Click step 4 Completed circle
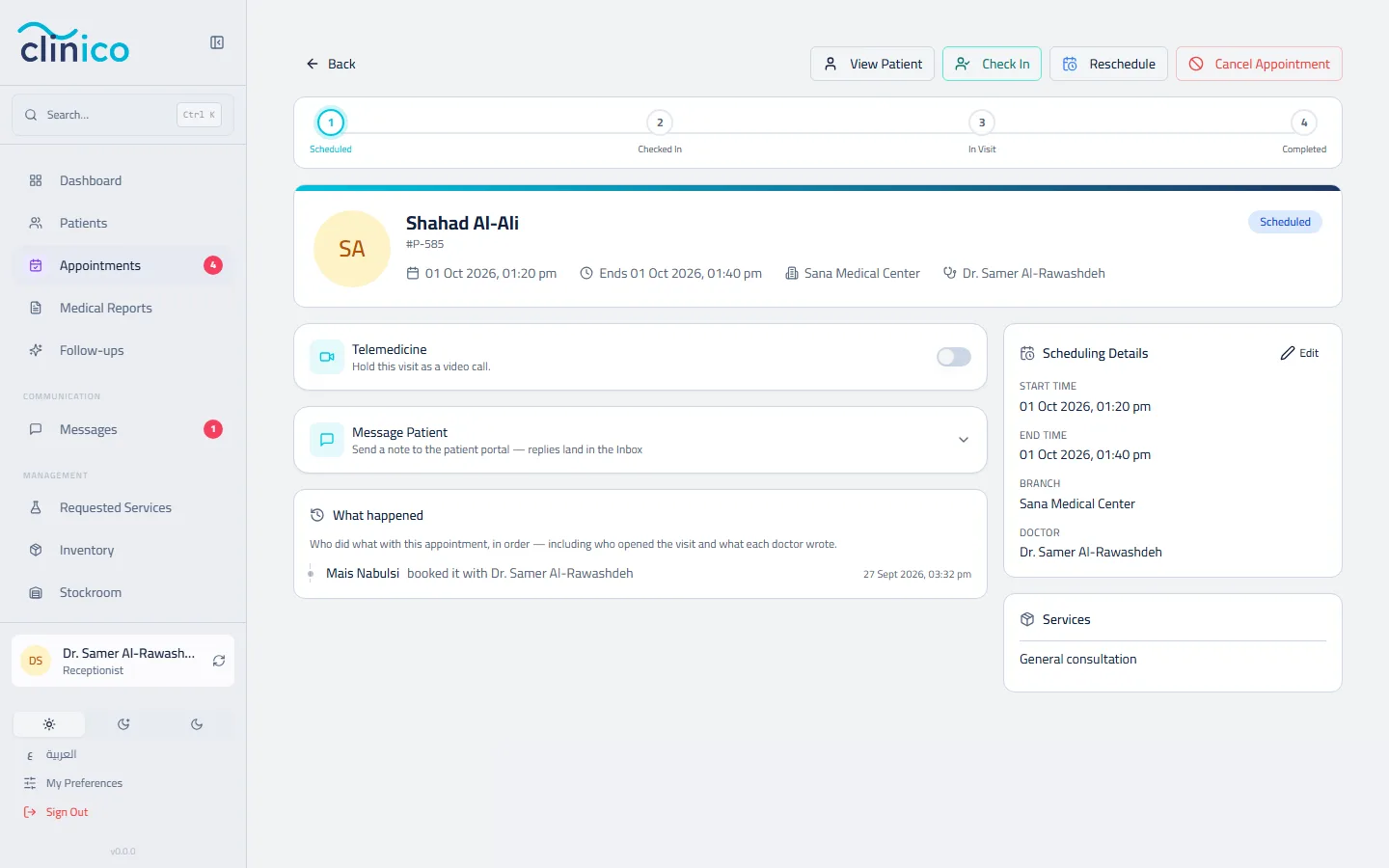The image size is (1389, 868). pyautogui.click(x=1304, y=122)
